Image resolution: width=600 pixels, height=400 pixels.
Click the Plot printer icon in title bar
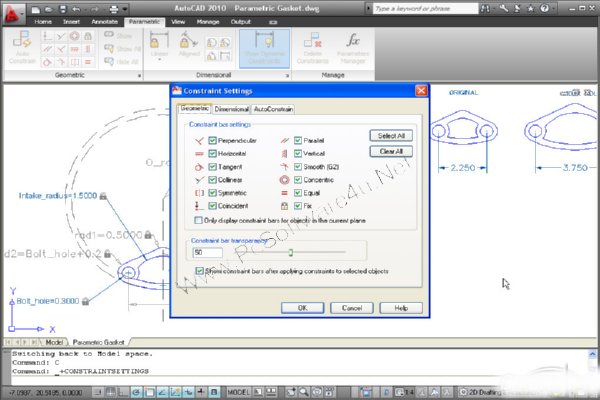point(114,9)
